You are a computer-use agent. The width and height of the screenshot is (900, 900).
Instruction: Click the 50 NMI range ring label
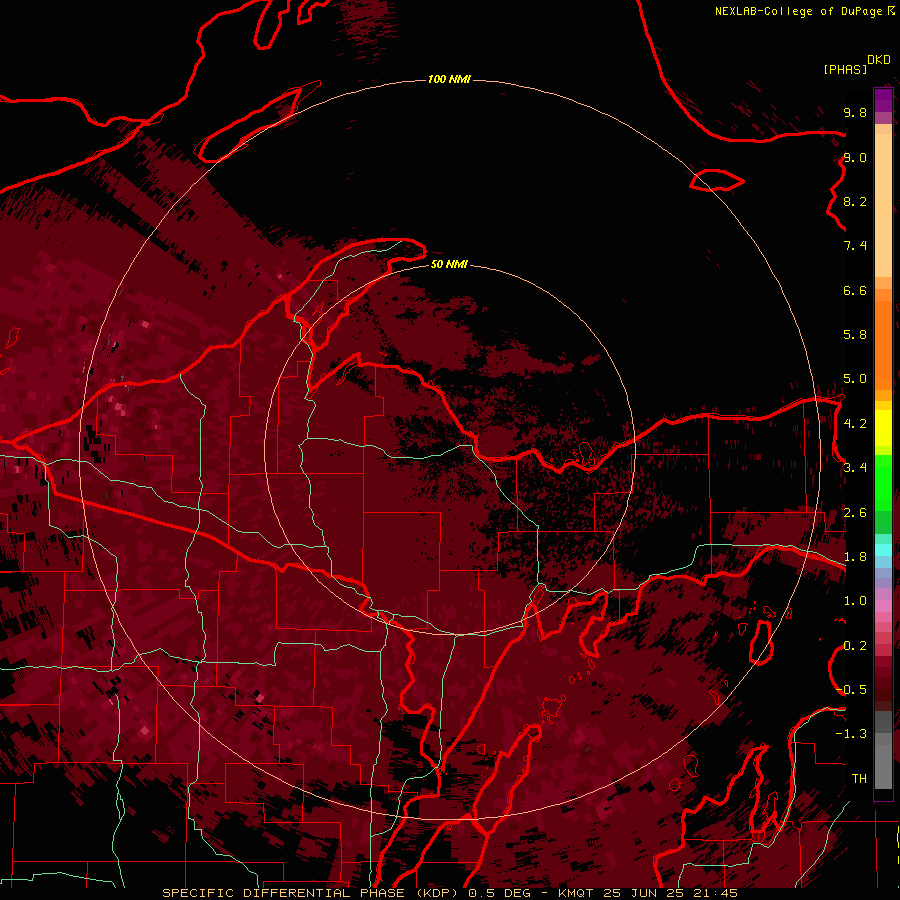449,264
